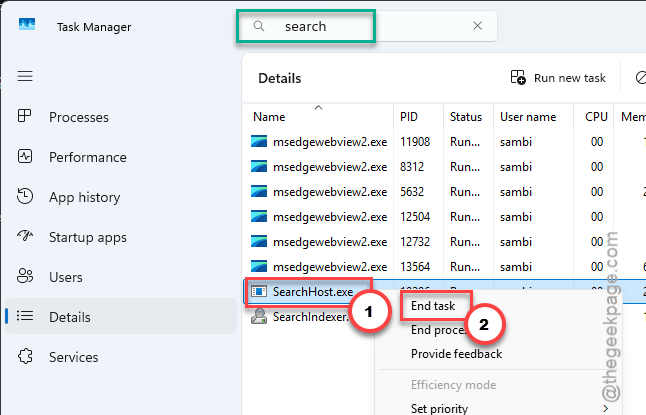Choose End process tree menu entry
Viewport: 646px width, 415px height.
click(439, 330)
